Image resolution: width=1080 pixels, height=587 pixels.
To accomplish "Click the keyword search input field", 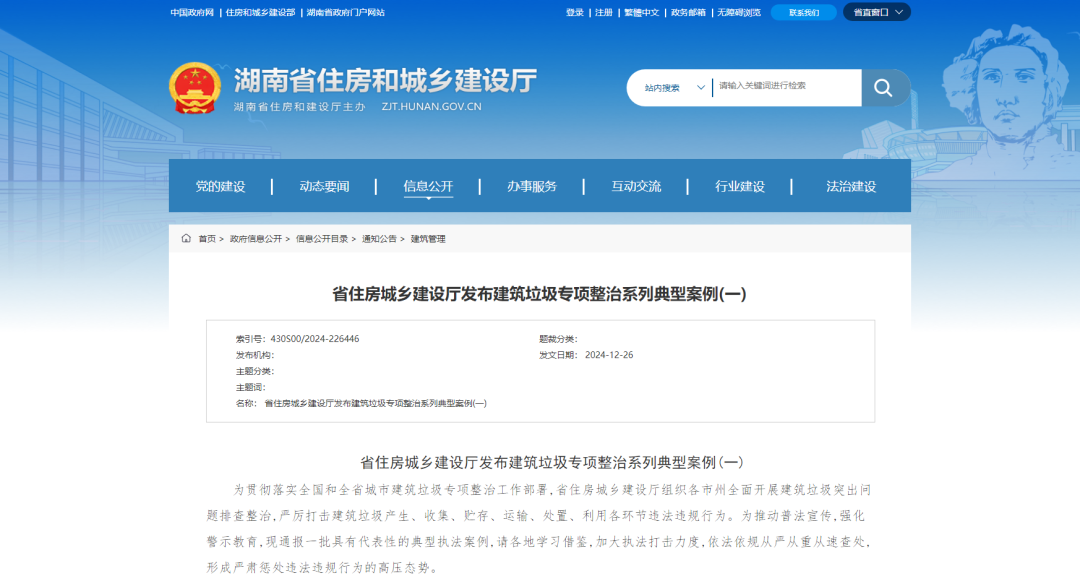I will (x=785, y=87).
